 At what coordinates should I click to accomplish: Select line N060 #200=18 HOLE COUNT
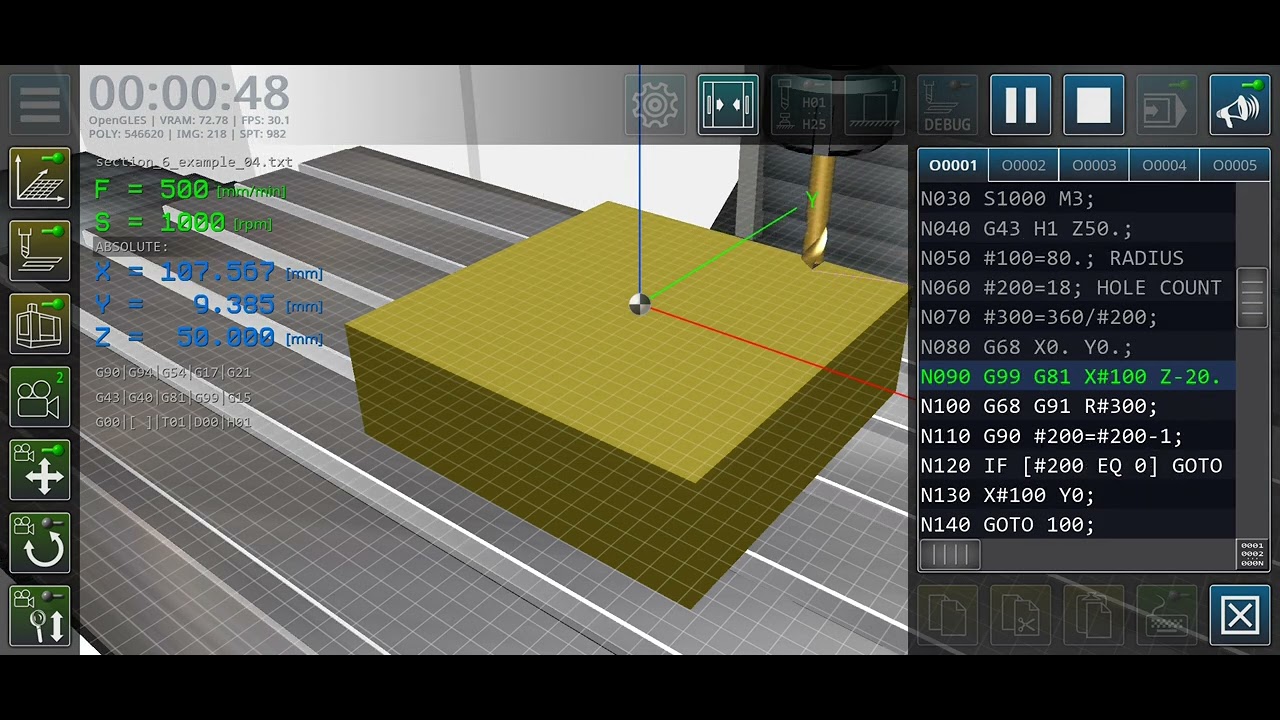(x=1077, y=288)
